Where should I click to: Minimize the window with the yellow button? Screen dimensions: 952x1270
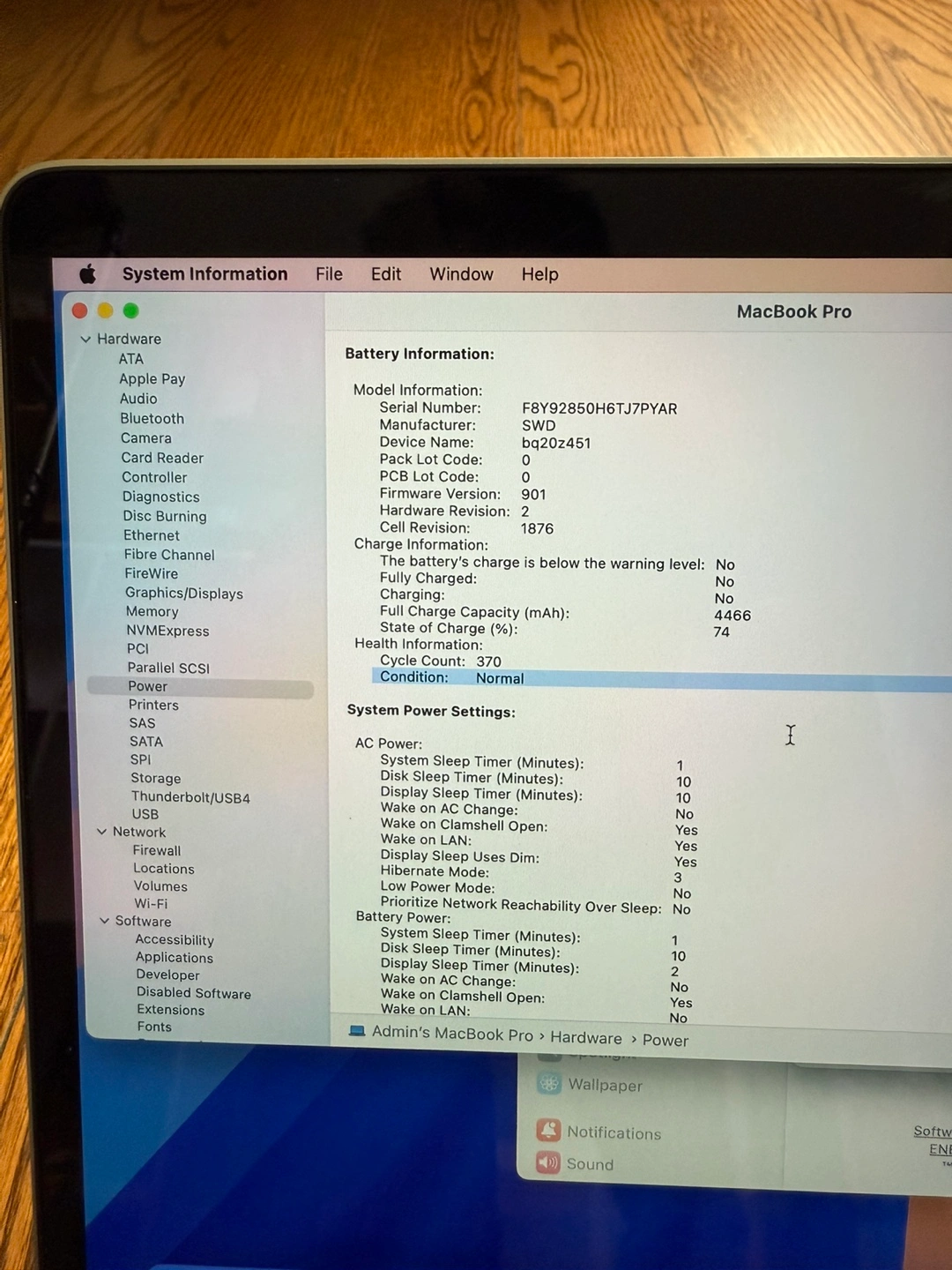pos(105,310)
